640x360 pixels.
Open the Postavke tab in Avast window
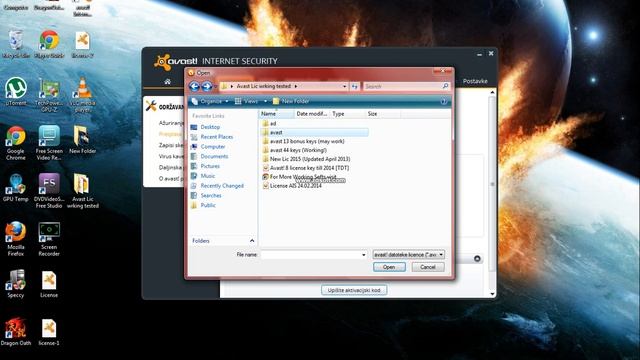click(475, 81)
